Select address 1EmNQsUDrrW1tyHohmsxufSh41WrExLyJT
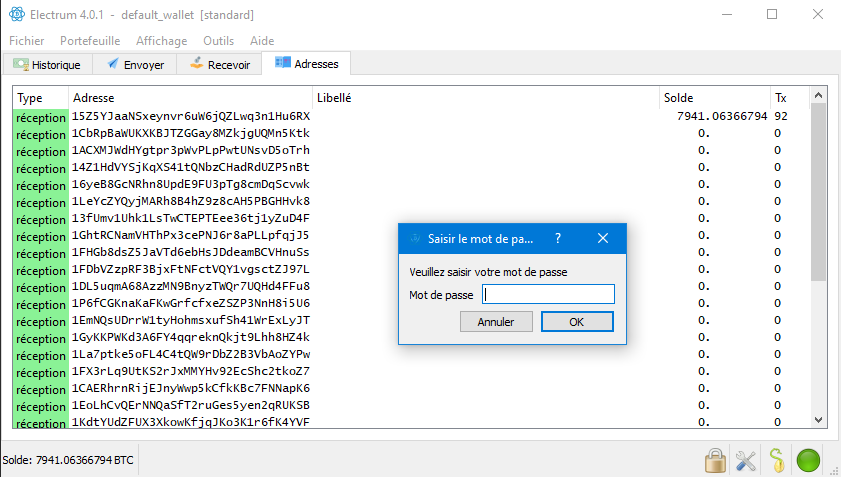This screenshot has height=477, width=841. pyautogui.click(x=191, y=320)
